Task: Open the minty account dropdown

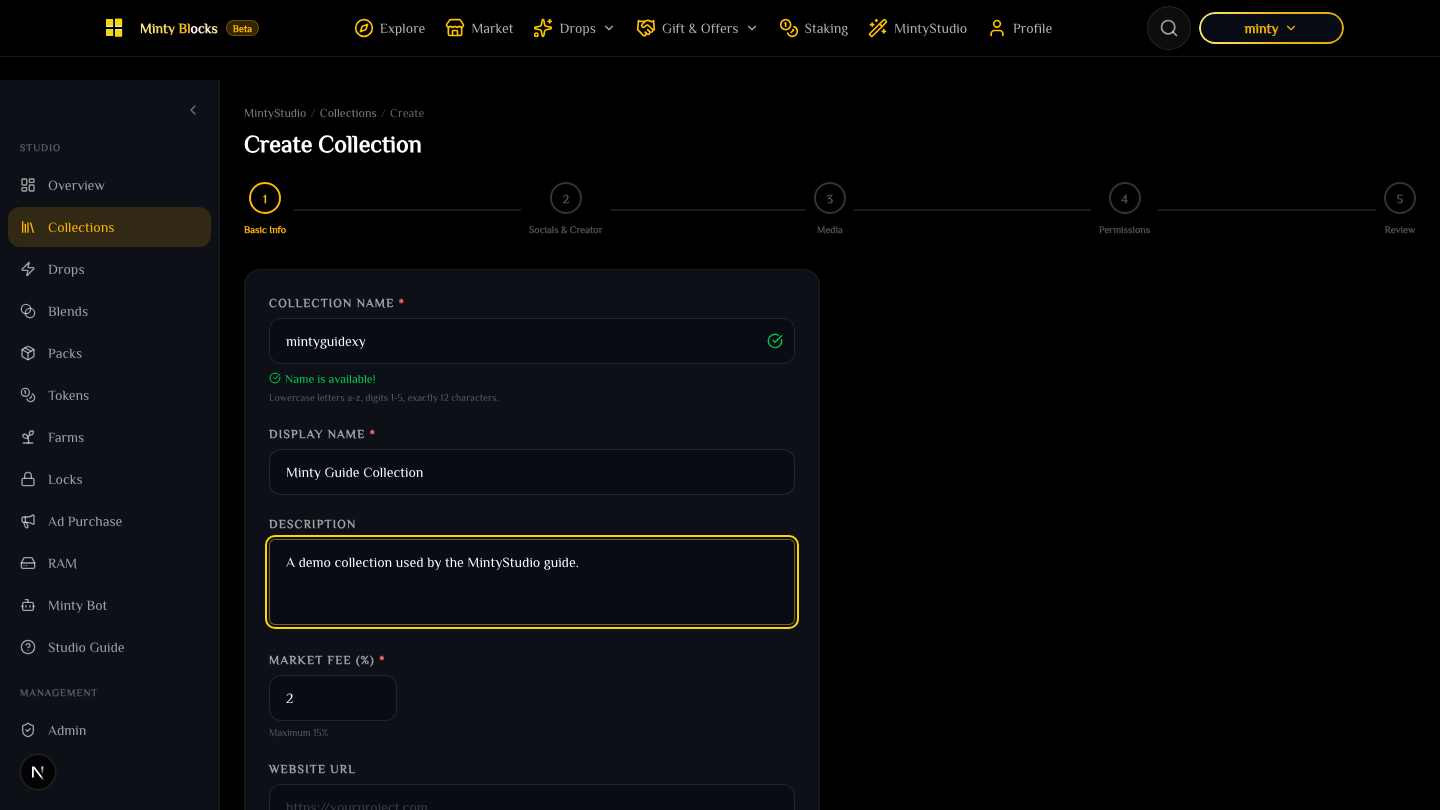Action: pos(1270,28)
